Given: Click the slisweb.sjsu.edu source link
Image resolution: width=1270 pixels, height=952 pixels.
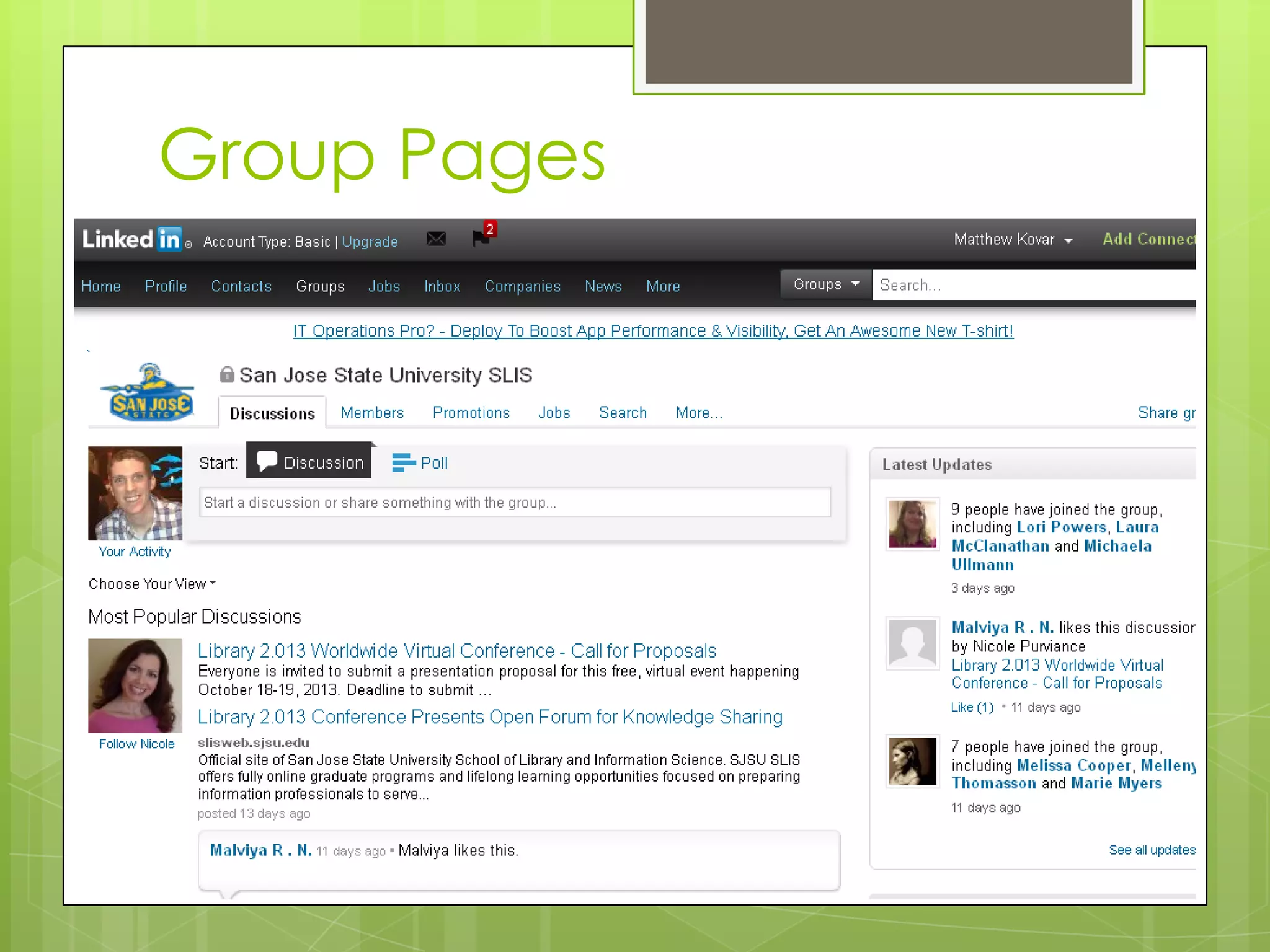Looking at the screenshot, I should coord(253,743).
